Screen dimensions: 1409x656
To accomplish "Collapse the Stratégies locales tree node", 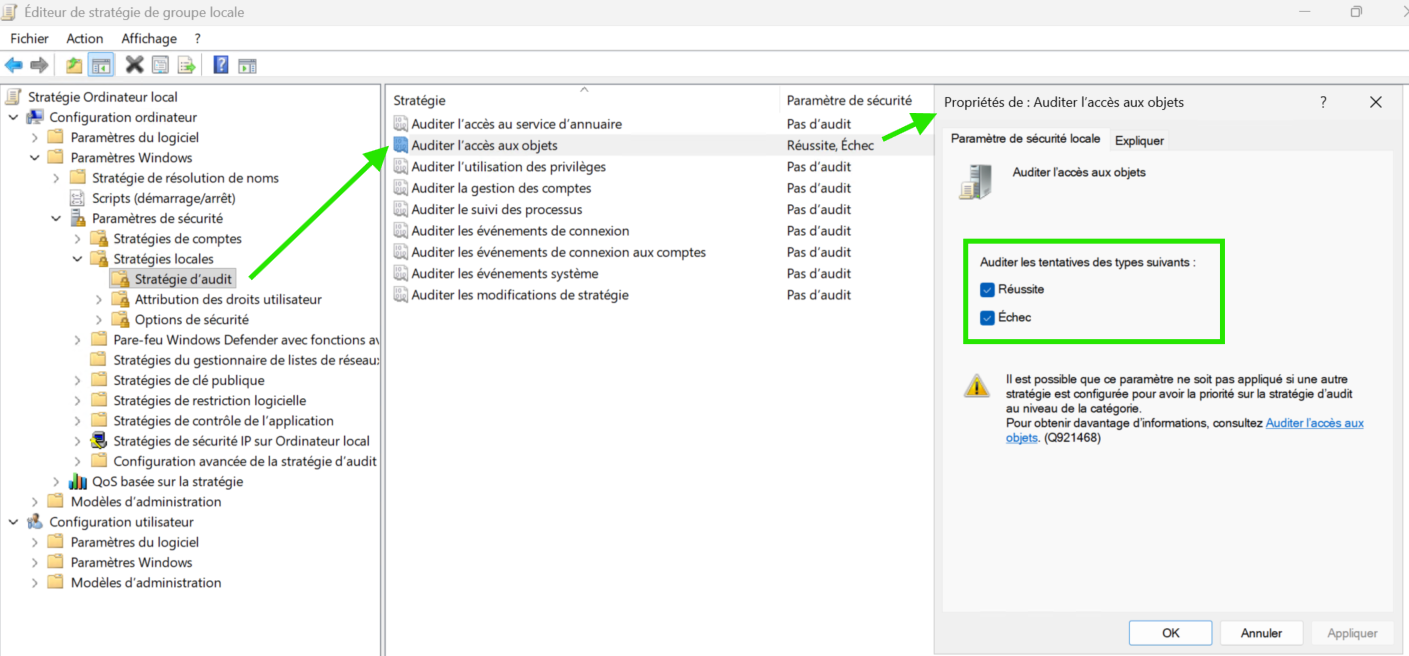I will click(x=78, y=259).
